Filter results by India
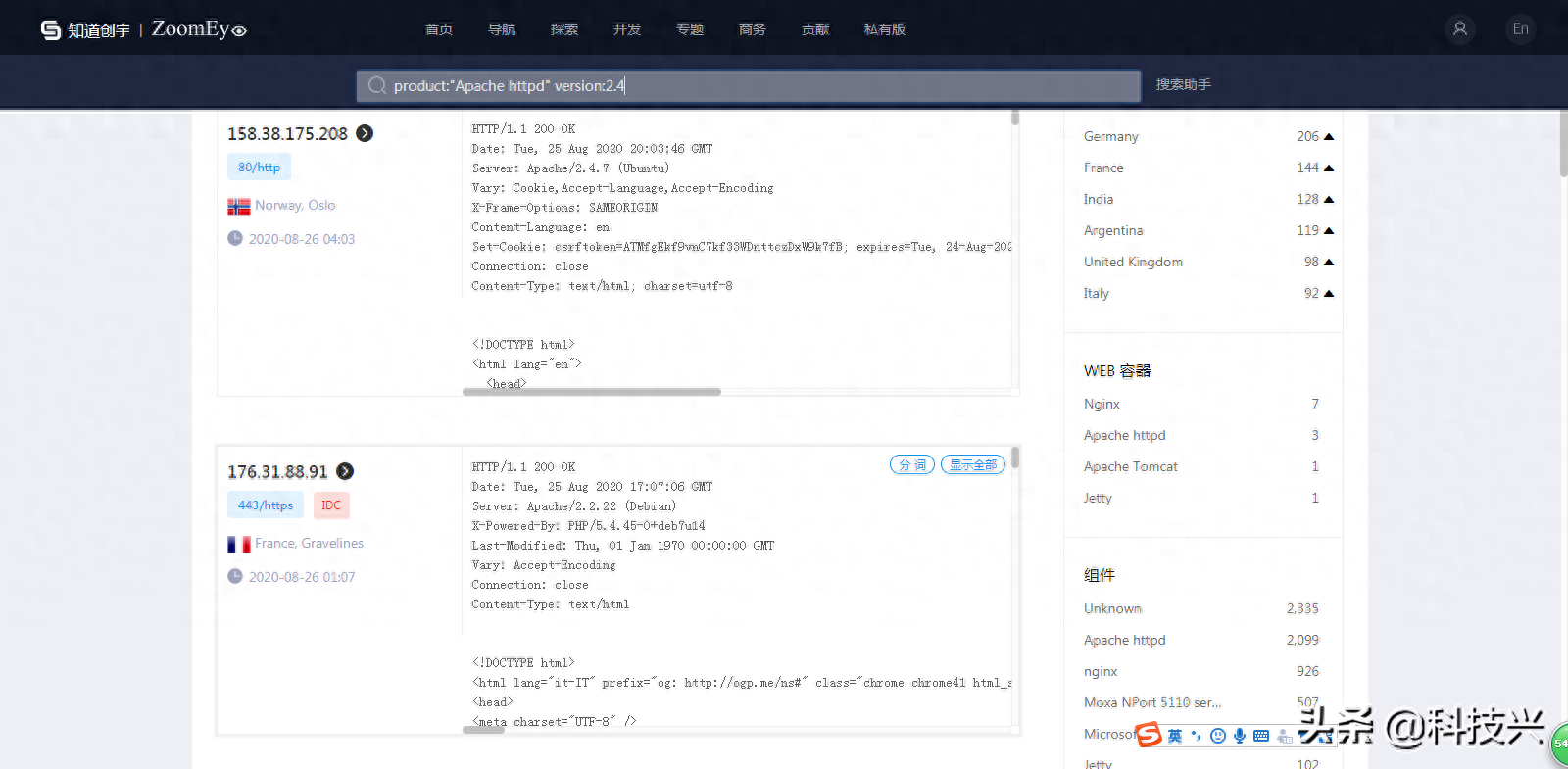Screen dimensions: 1568x769 pos(1099,200)
